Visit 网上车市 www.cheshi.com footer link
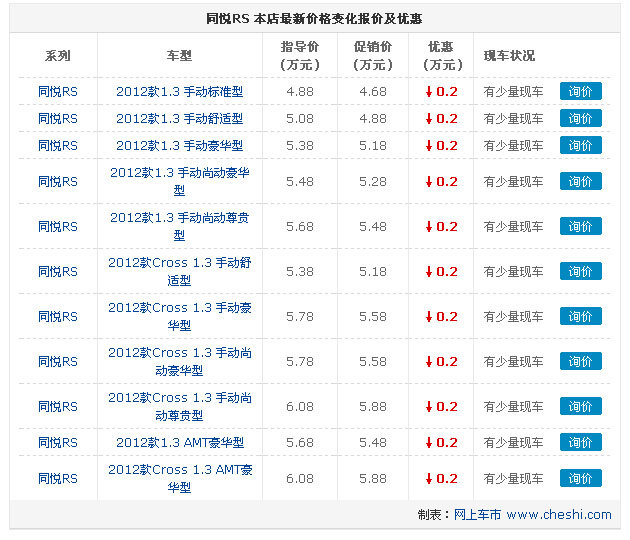Screen dimensions: 630x540 [x=533, y=515]
